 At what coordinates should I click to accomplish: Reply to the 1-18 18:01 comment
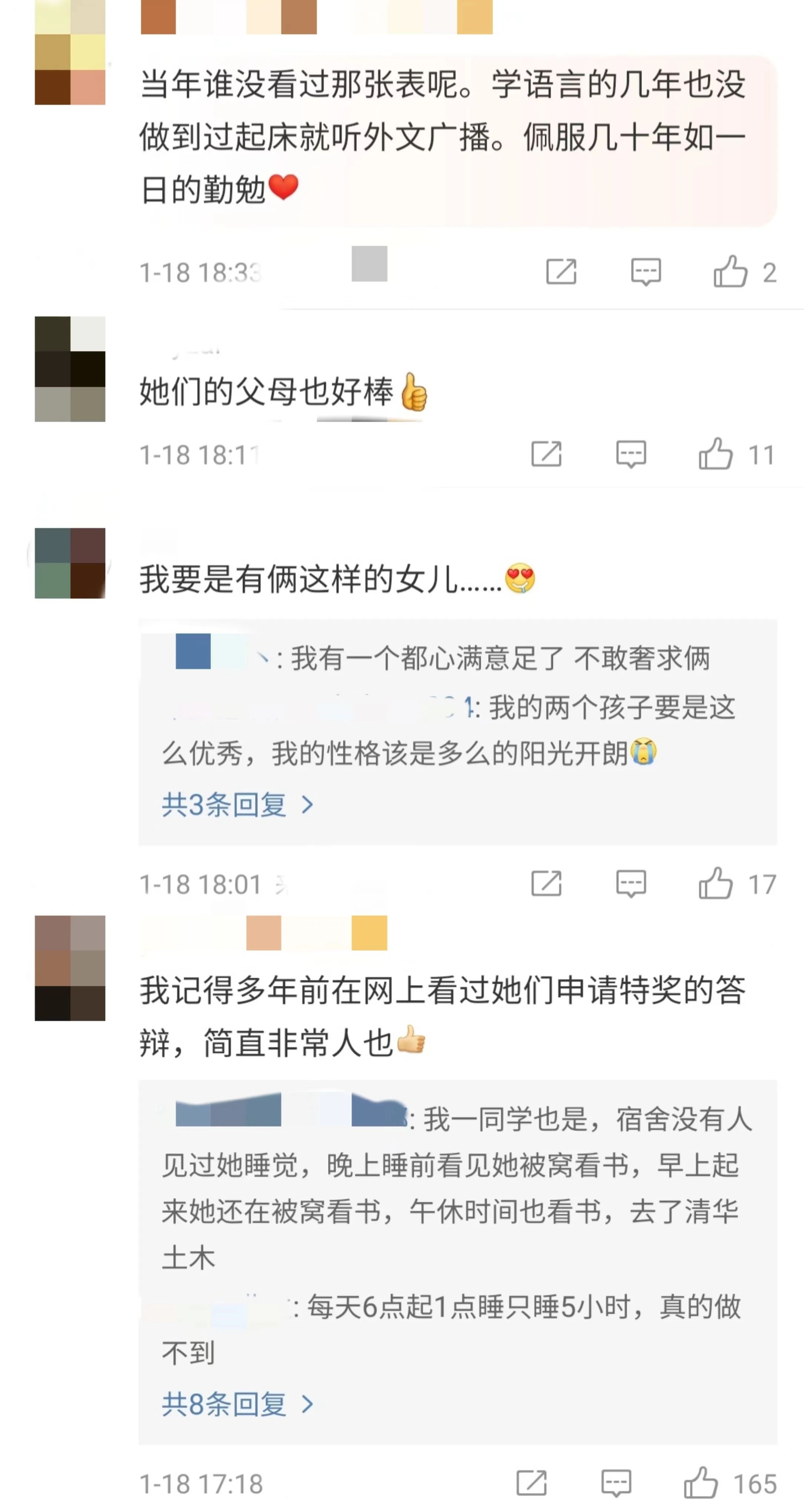(631, 884)
